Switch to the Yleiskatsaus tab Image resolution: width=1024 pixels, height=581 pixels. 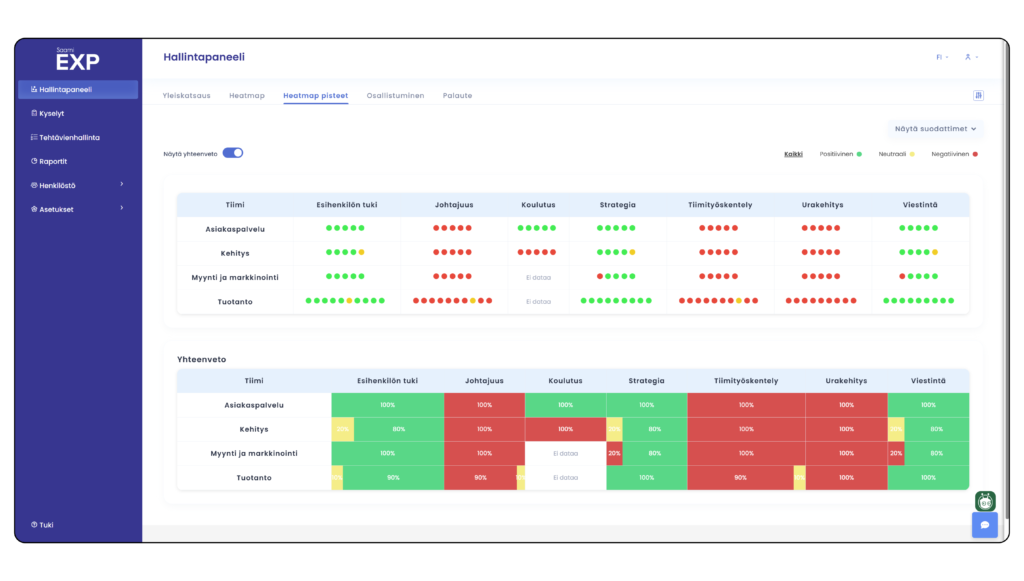click(186, 95)
